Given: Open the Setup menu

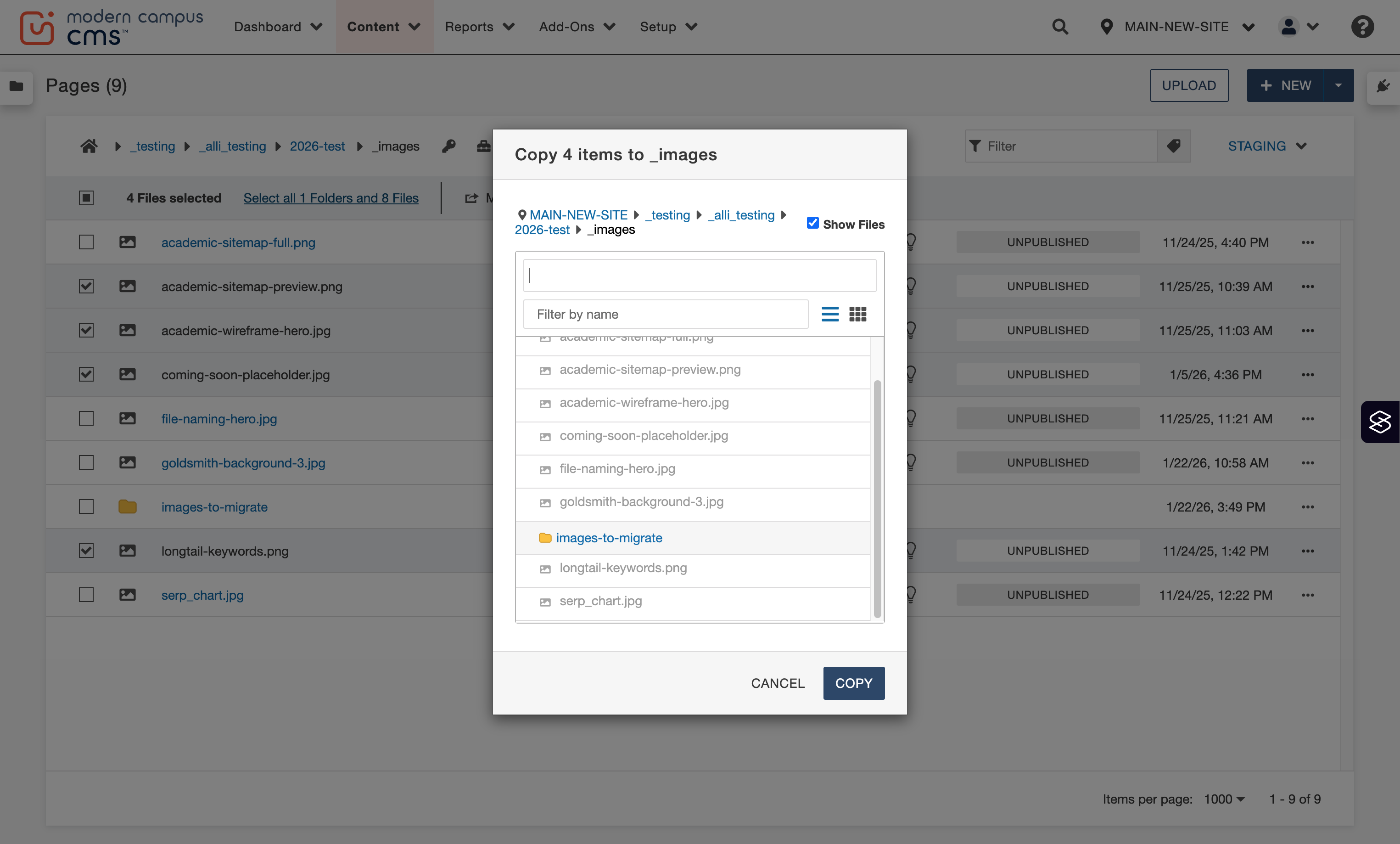Looking at the screenshot, I should point(668,27).
